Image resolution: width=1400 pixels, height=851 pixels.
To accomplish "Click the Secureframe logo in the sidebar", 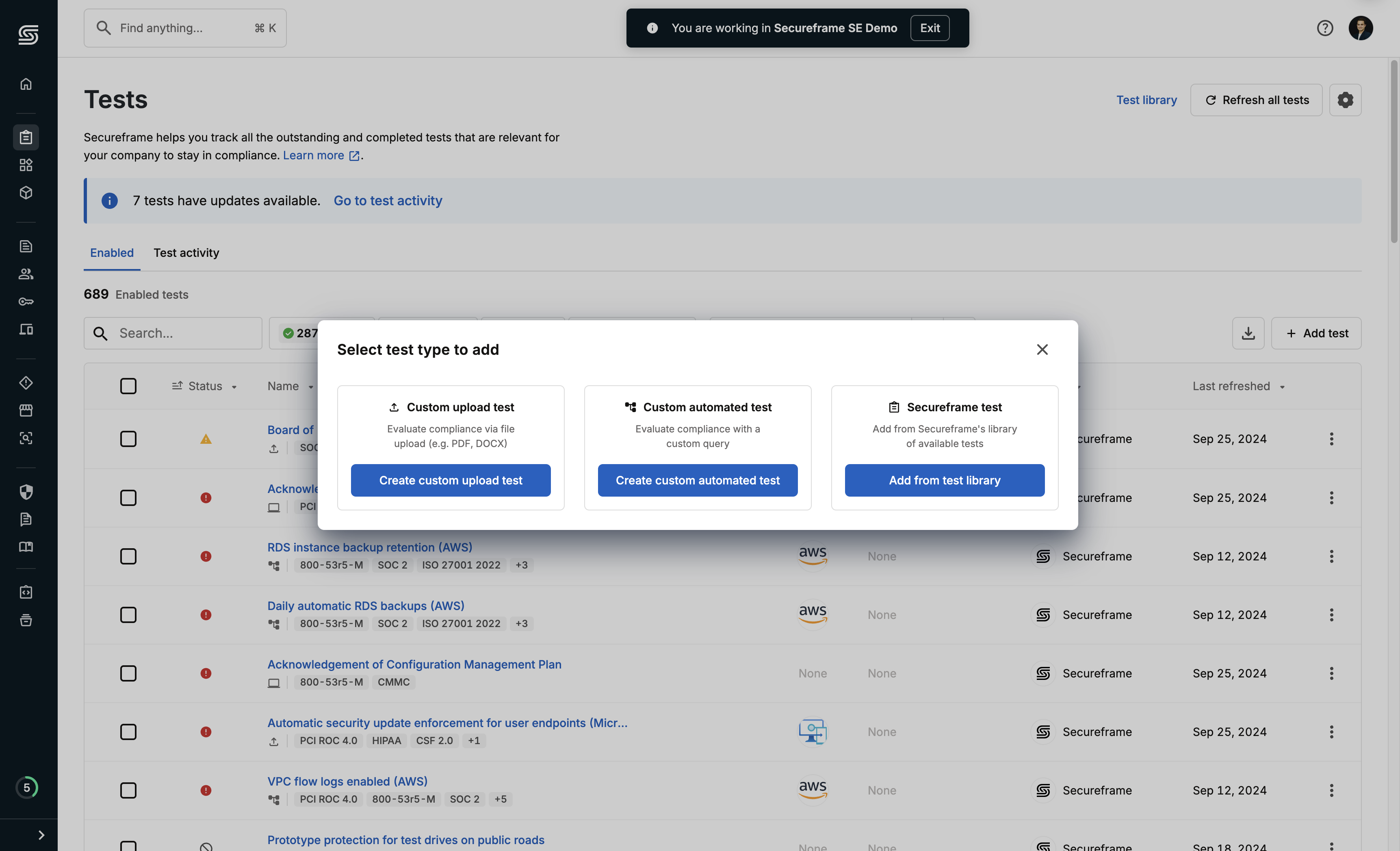I will [x=28, y=35].
